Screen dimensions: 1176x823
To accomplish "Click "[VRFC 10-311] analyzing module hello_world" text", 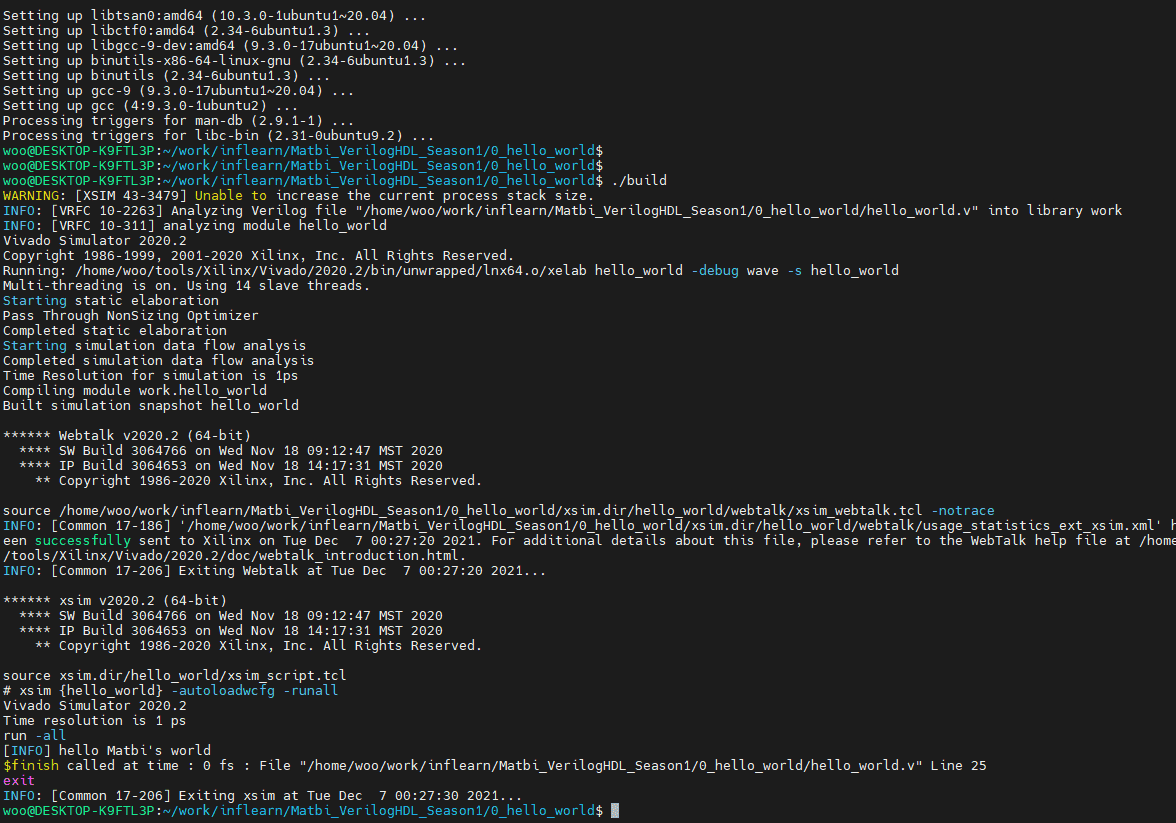I will point(218,225).
